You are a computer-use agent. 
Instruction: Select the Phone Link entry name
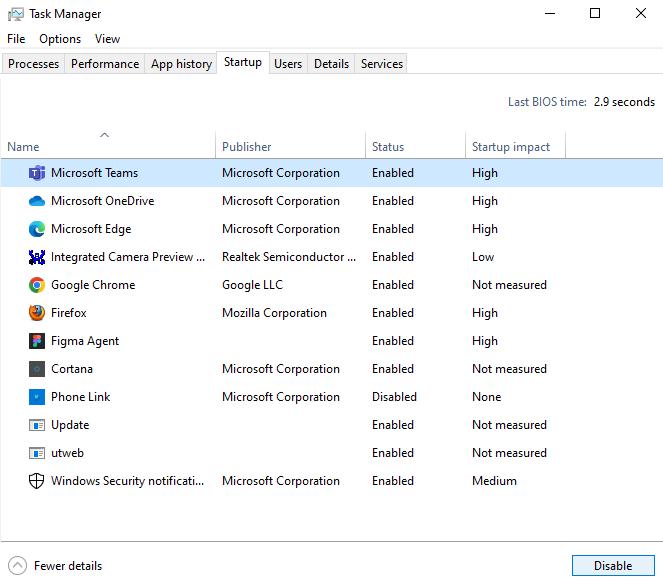80,397
